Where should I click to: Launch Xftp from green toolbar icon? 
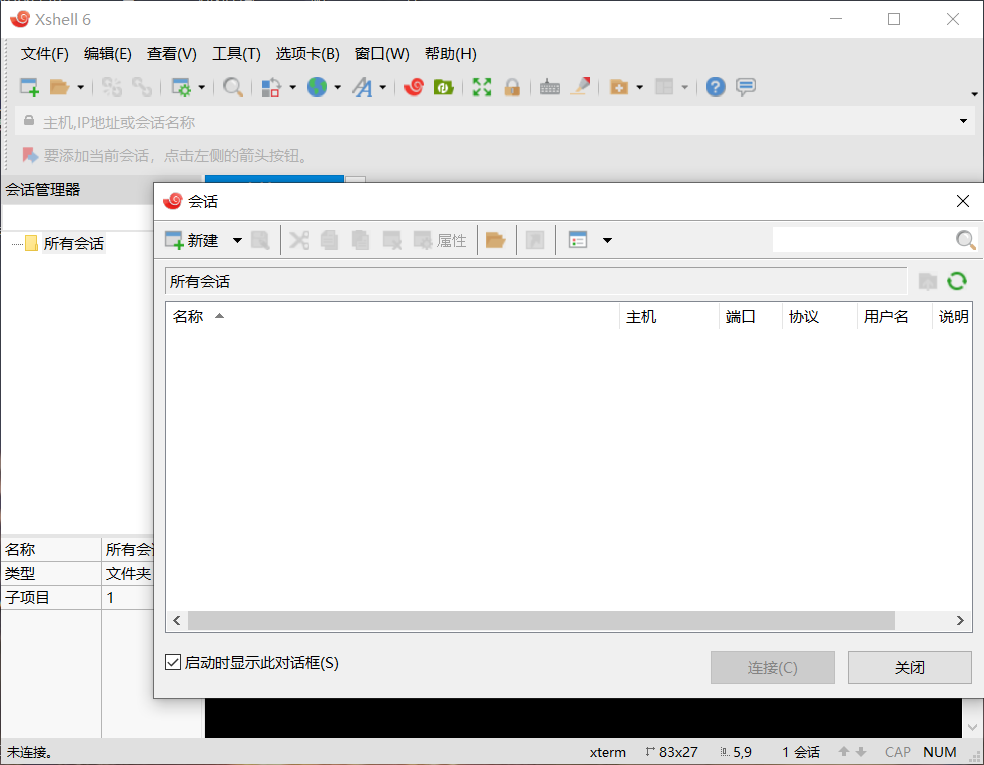point(444,87)
